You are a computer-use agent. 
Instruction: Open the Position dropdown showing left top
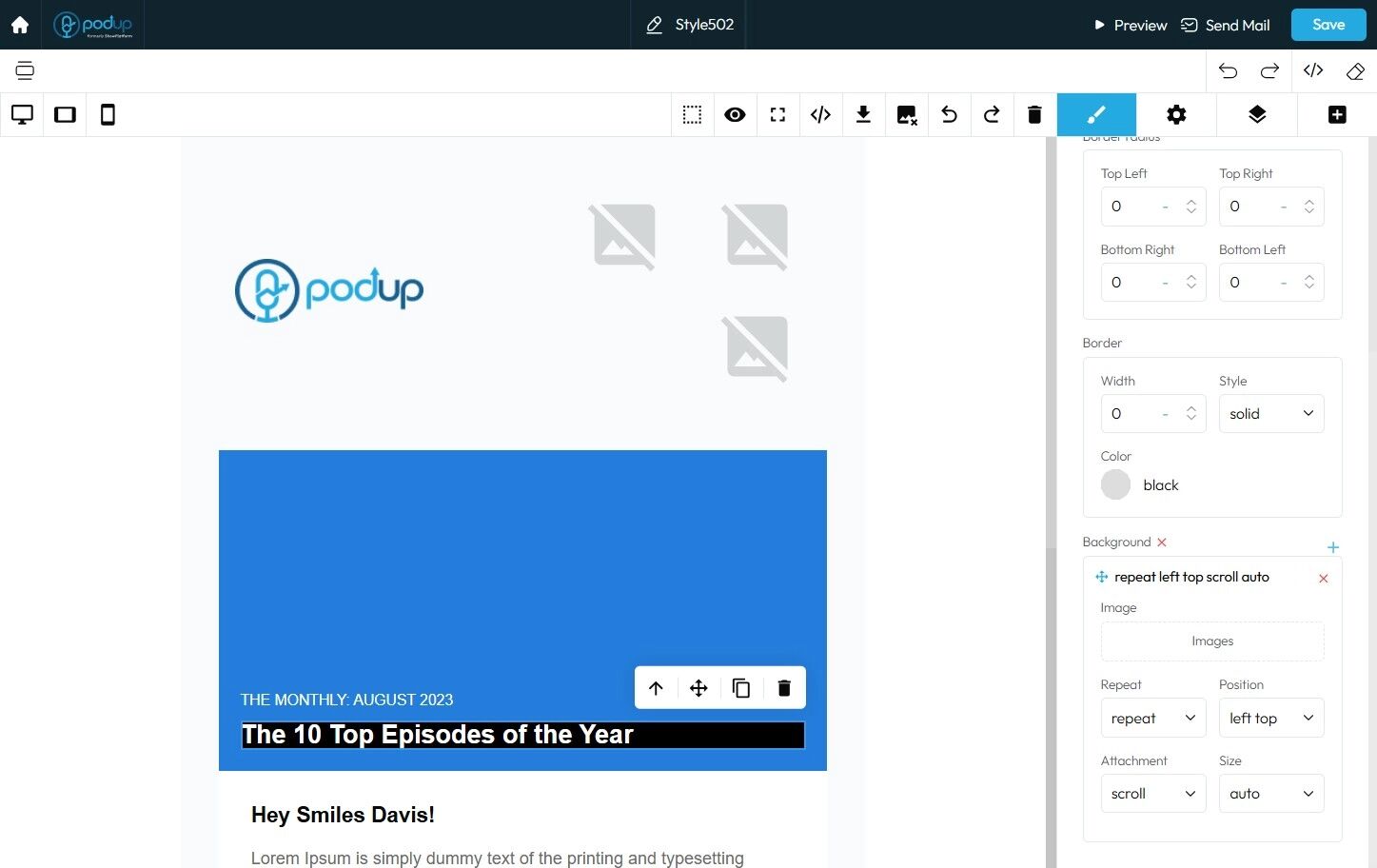[x=1271, y=718]
